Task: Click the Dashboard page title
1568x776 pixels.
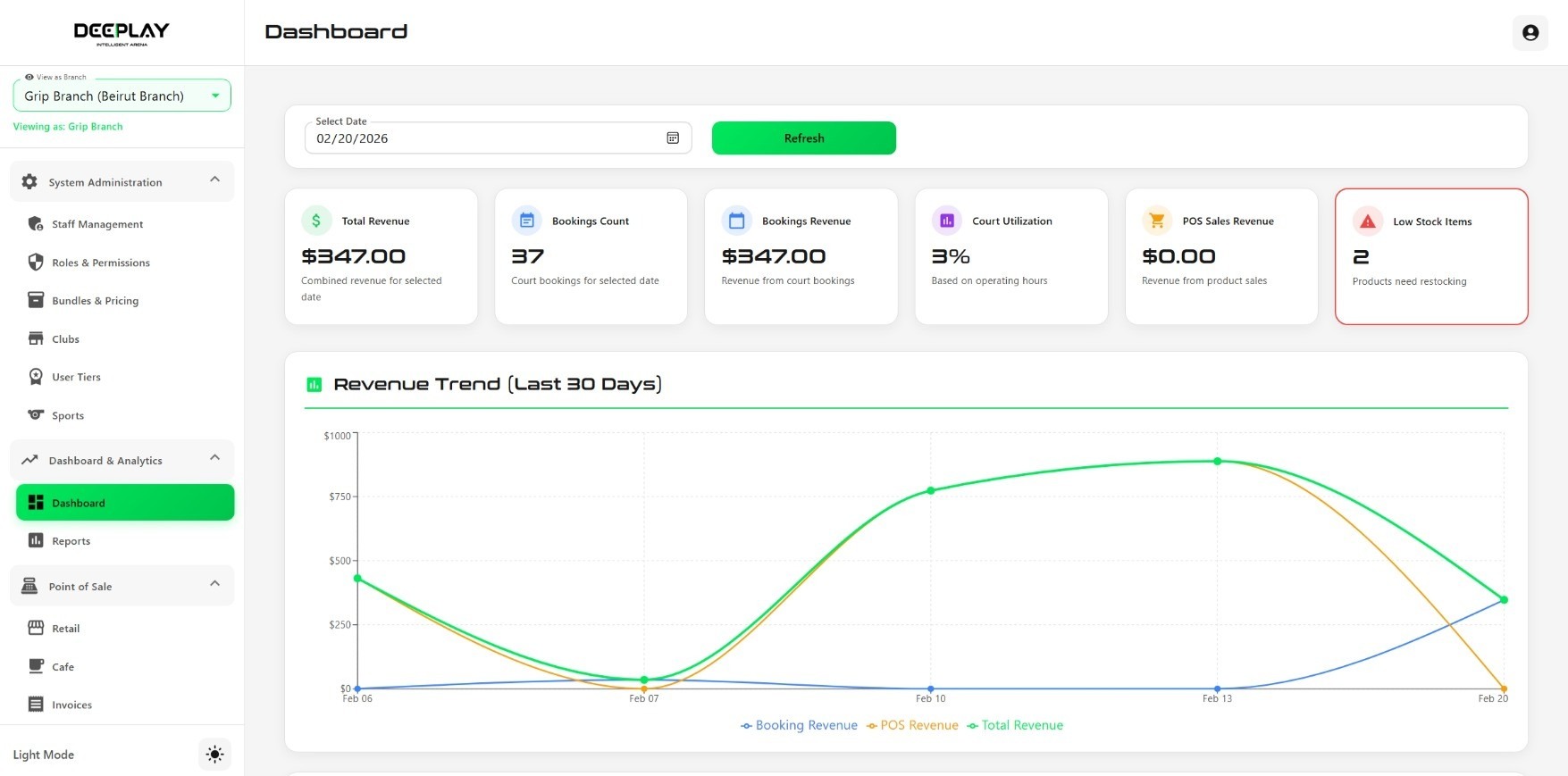Action: [336, 32]
